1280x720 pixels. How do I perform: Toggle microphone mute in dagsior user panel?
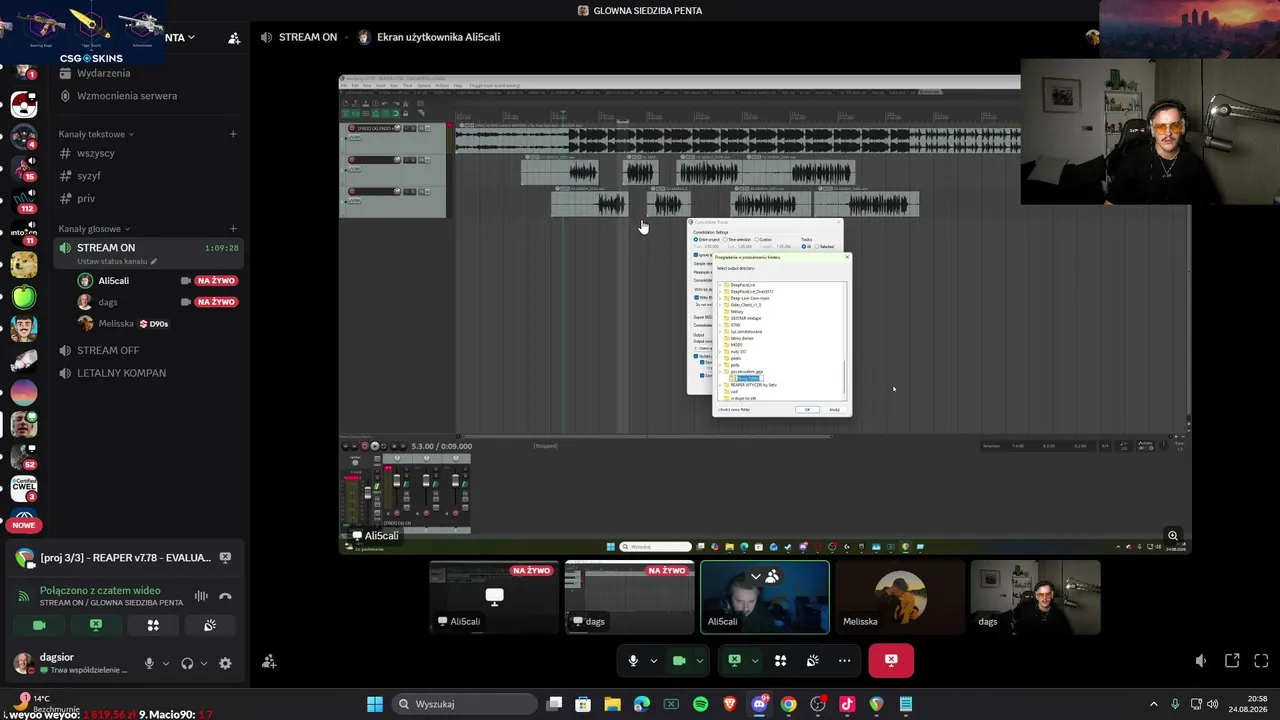149,663
